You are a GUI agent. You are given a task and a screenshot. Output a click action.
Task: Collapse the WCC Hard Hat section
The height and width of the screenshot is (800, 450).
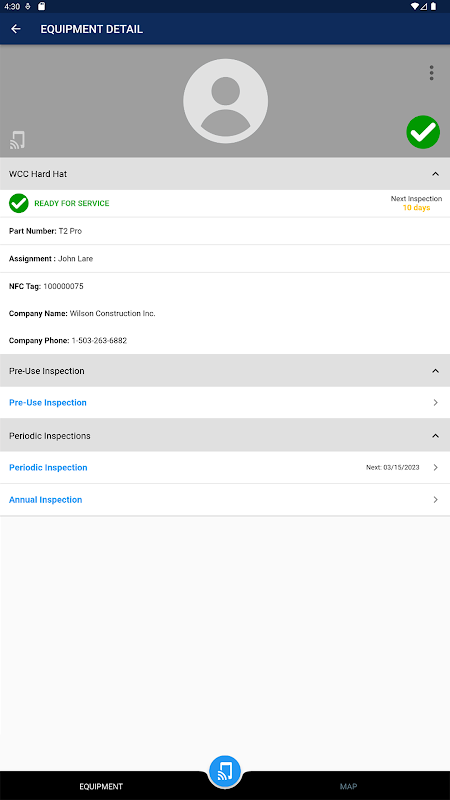[435, 174]
